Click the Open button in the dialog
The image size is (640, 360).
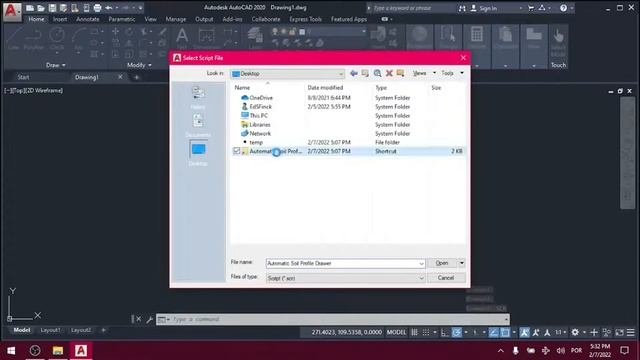pos(442,263)
